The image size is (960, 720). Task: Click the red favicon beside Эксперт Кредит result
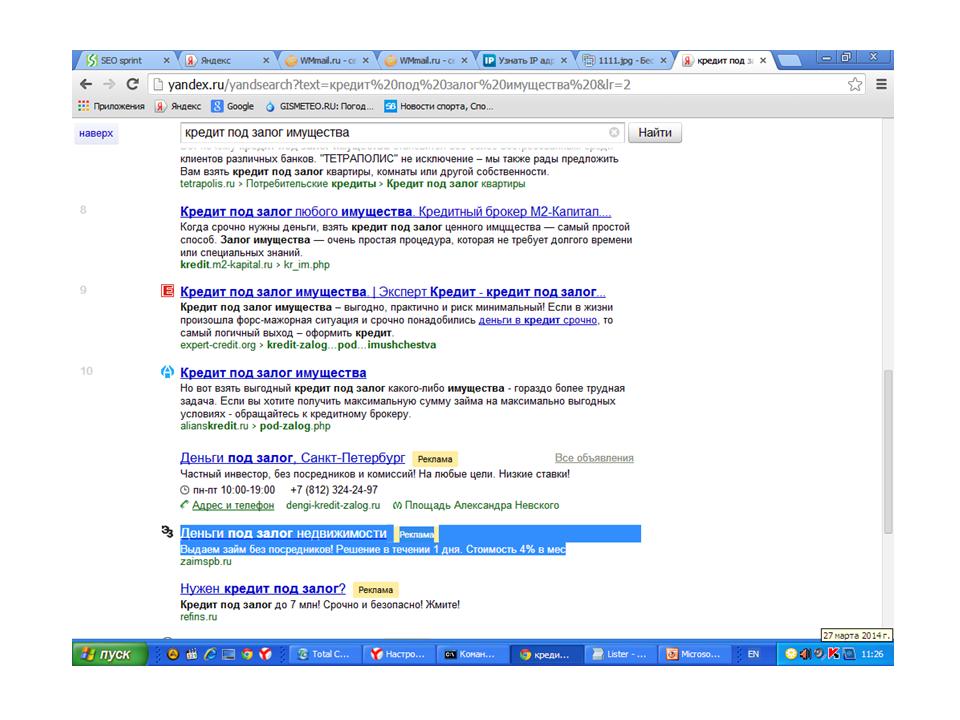tap(167, 290)
